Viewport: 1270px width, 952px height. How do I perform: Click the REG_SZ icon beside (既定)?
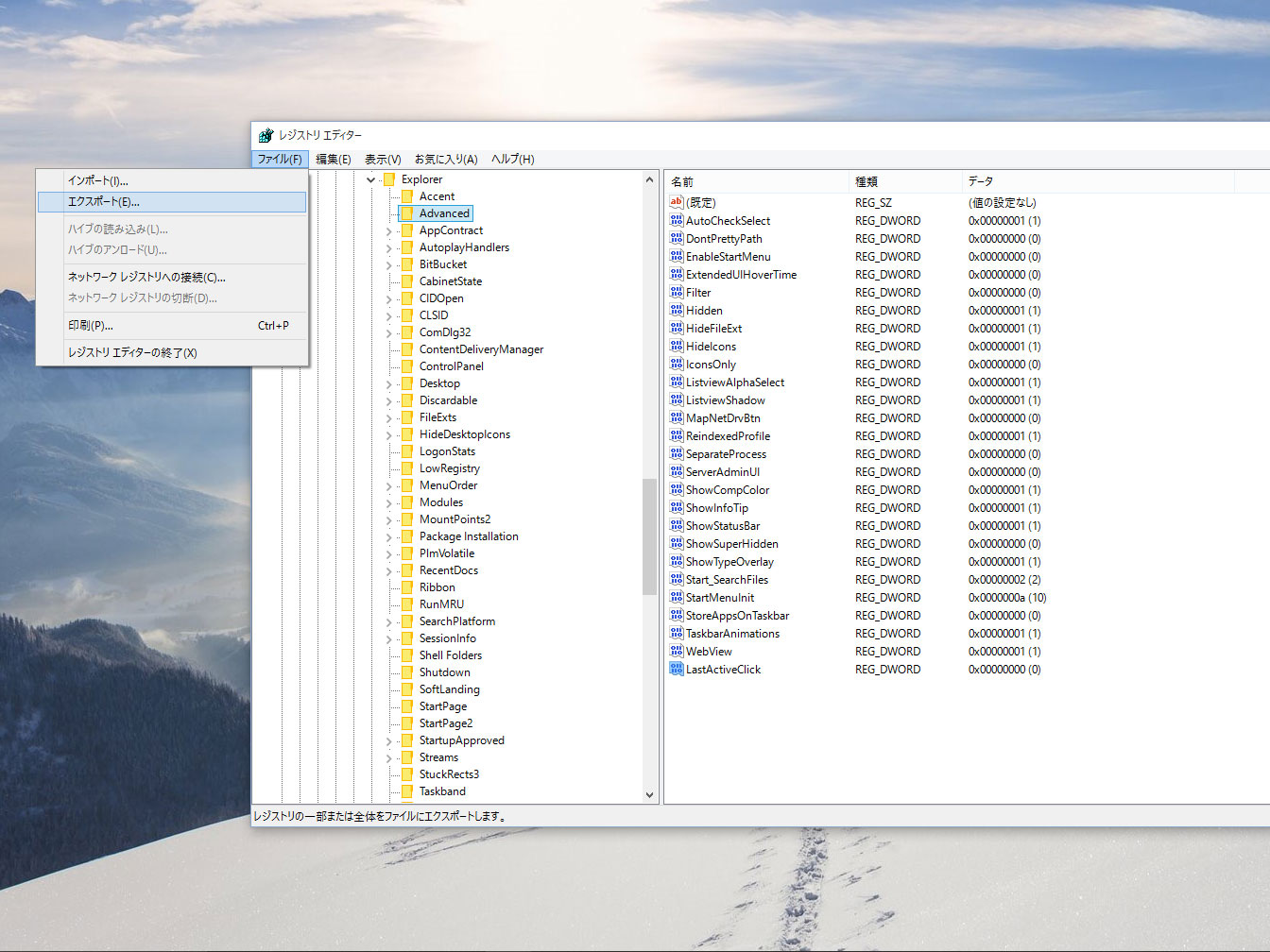[x=677, y=202]
